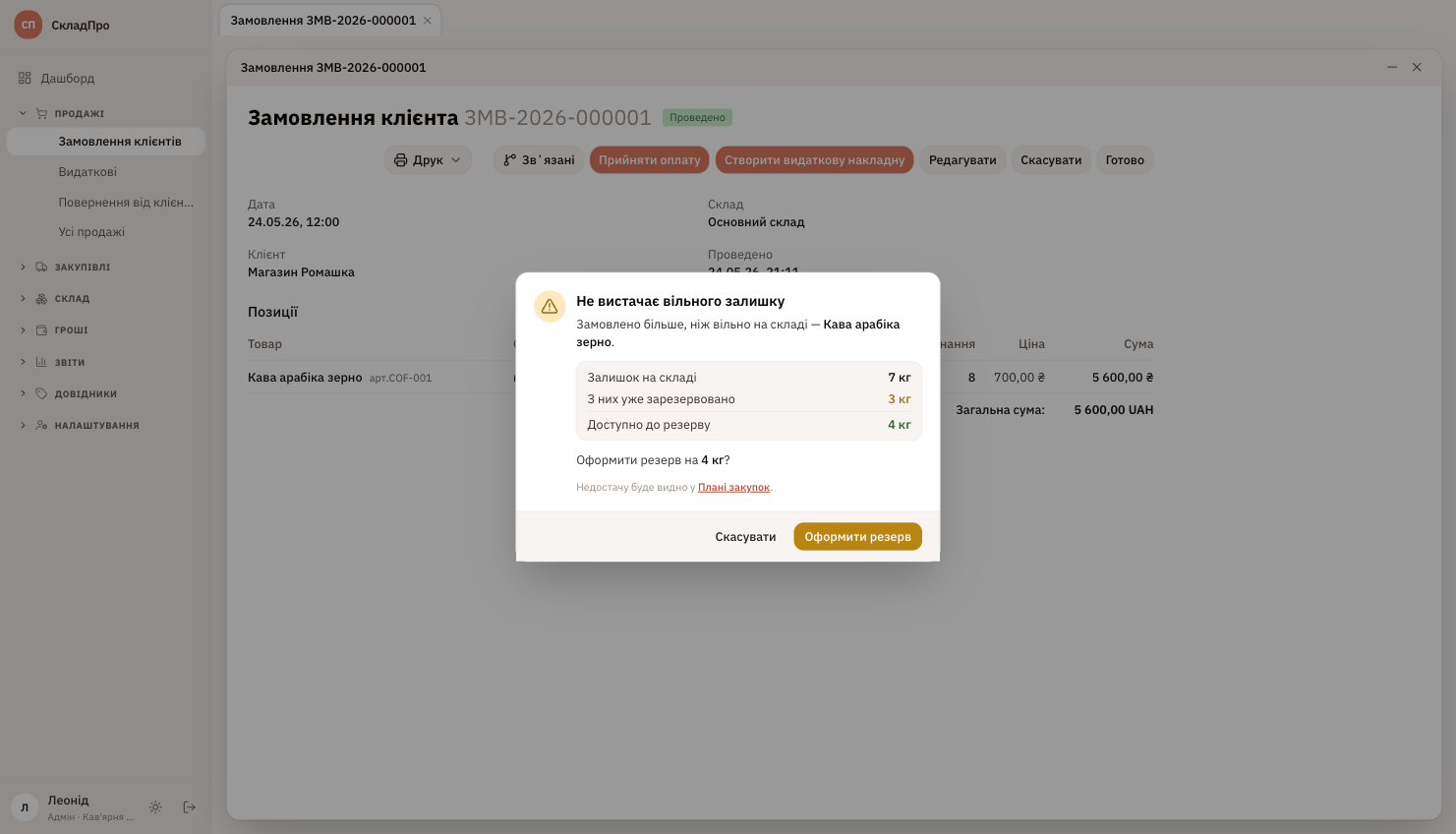
Task: Click user name Леонід
Action: 68,801
